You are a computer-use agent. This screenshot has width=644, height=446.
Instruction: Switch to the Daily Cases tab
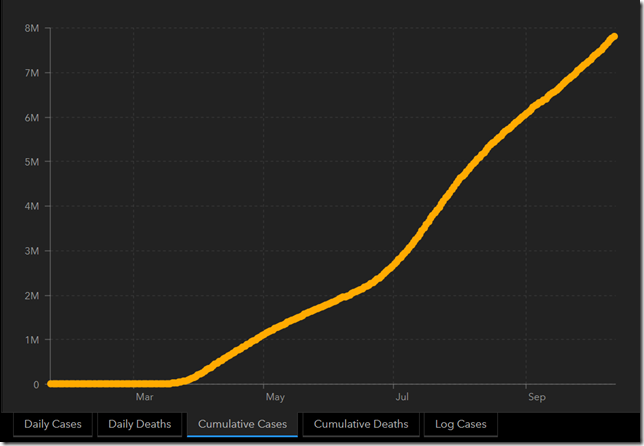(x=53, y=424)
